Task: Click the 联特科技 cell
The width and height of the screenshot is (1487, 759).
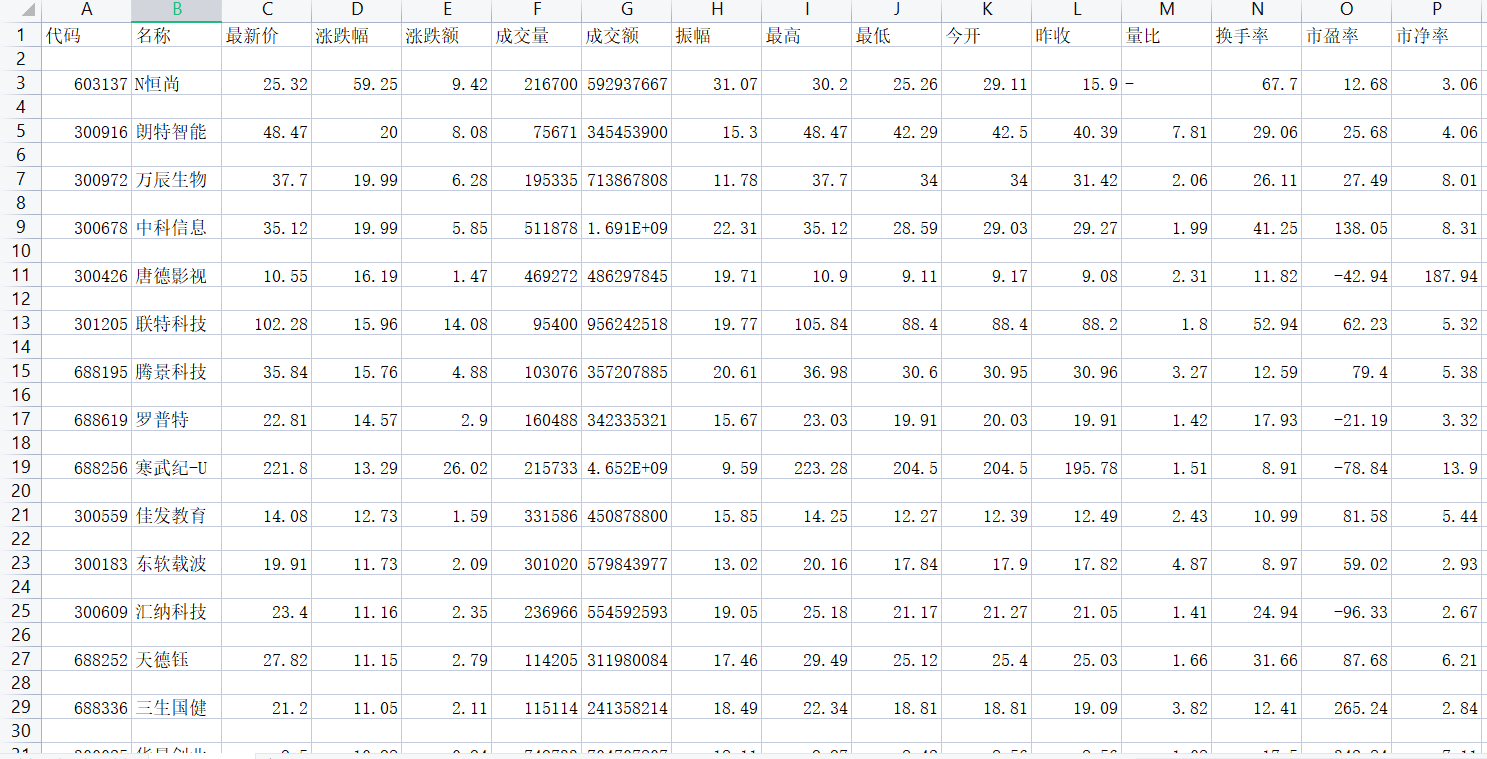Action: [177, 323]
